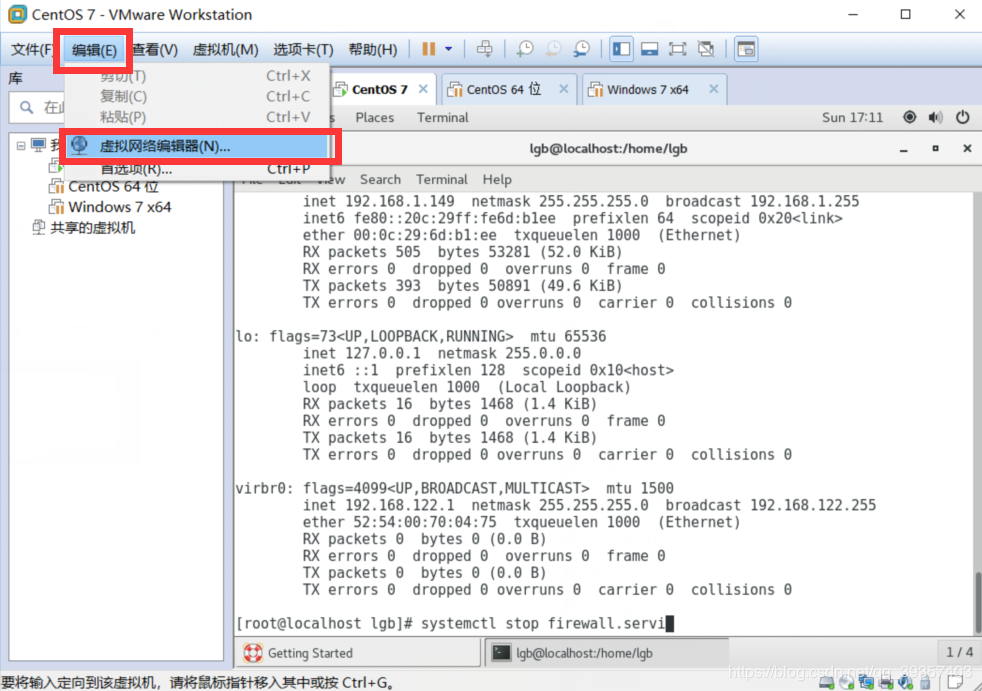Select Windows 7 x64 in the library tree
Viewport: 982px width, 691px height.
(x=120, y=207)
